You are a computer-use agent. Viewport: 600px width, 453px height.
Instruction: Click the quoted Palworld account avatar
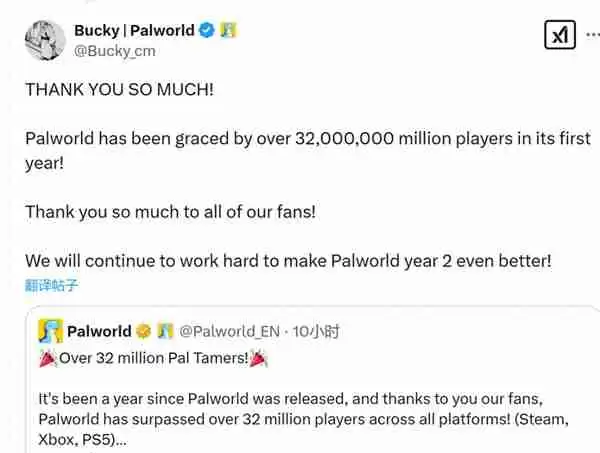coord(50,330)
